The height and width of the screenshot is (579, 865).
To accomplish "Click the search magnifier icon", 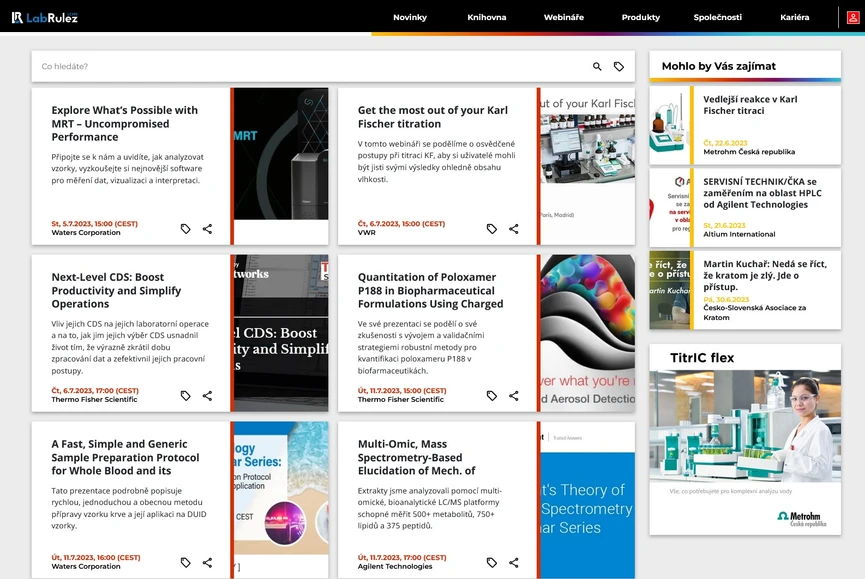I will 597,66.
